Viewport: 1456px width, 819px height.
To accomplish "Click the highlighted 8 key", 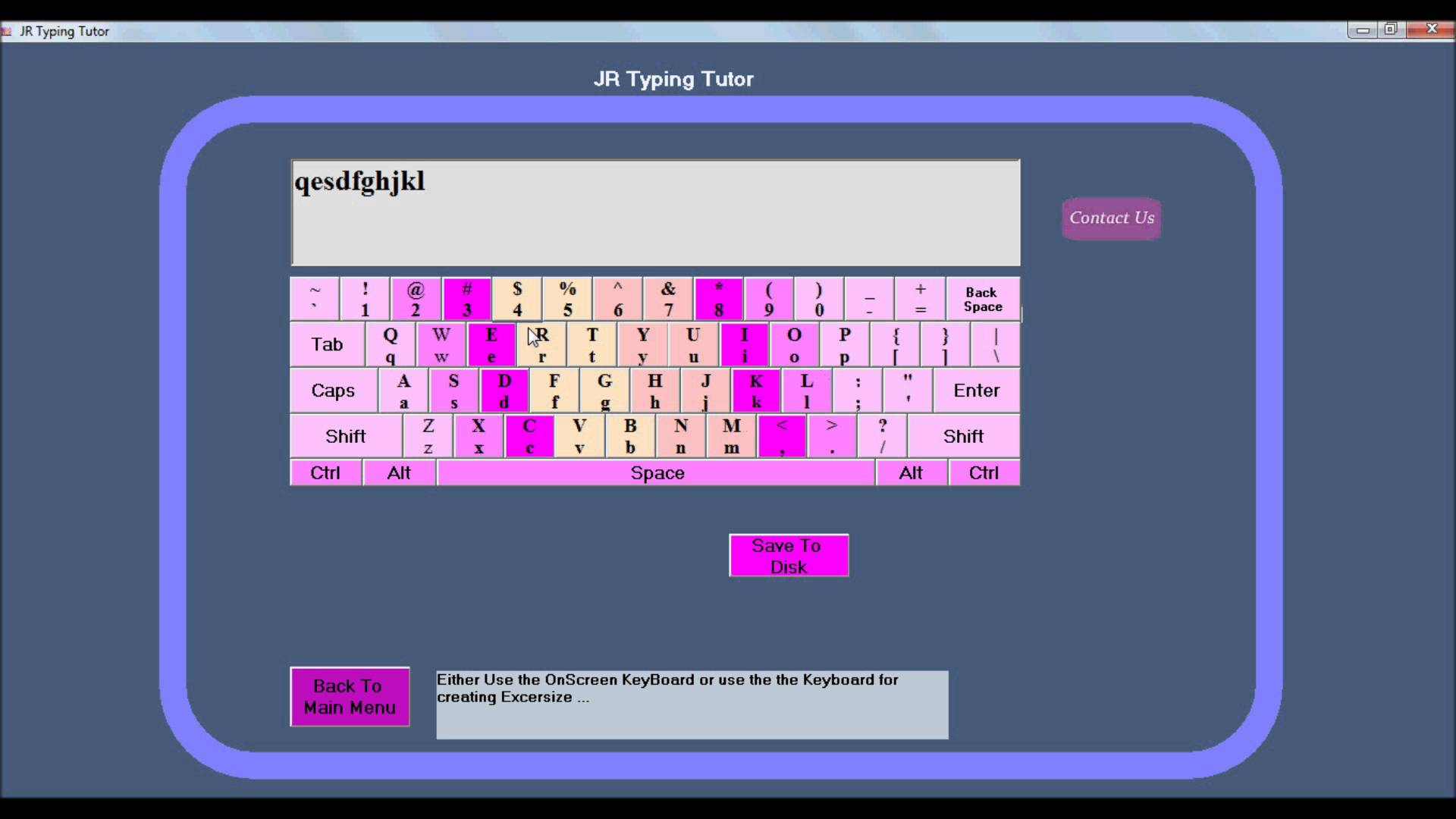I will (718, 299).
